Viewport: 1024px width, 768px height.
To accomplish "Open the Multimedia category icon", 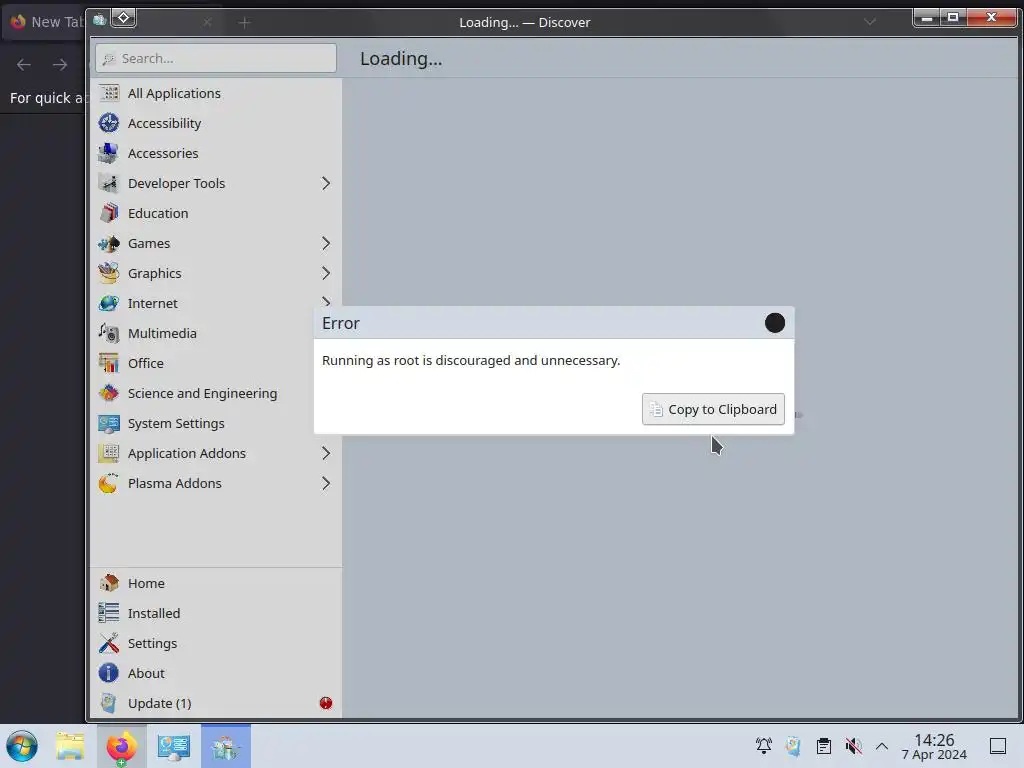I will [108, 333].
